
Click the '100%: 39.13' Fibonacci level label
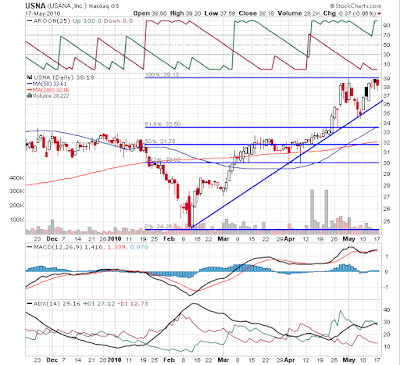(162, 75)
